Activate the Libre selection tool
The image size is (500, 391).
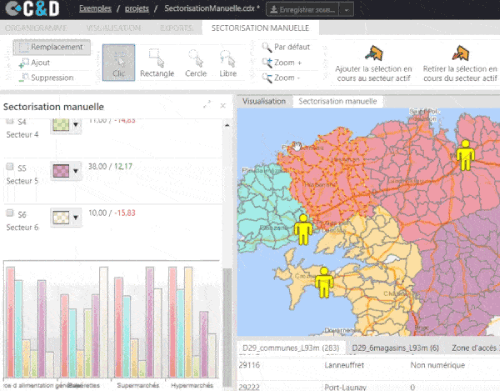point(228,63)
